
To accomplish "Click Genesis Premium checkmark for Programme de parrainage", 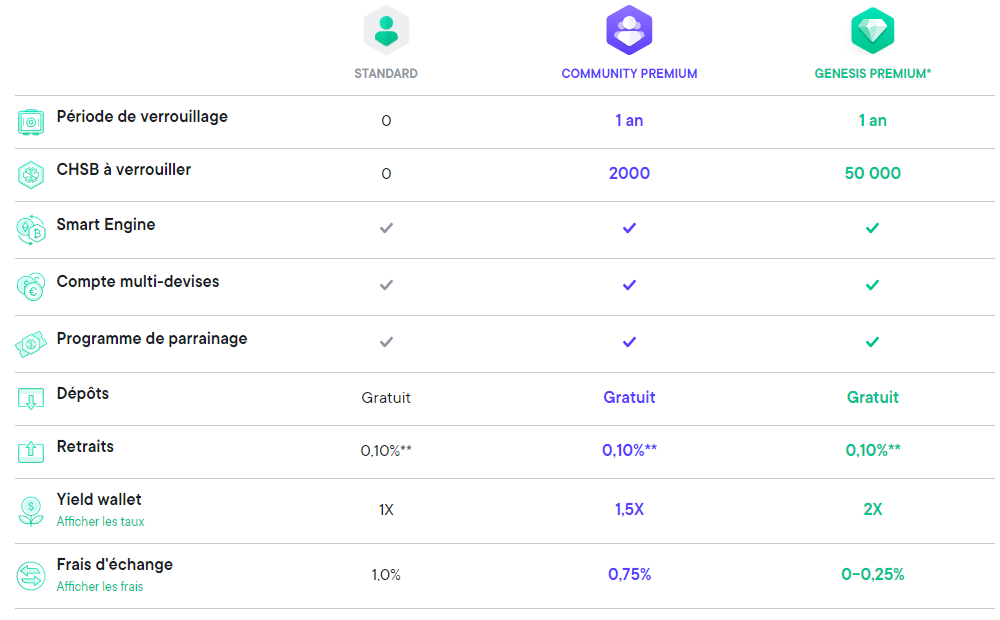I will click(x=872, y=342).
